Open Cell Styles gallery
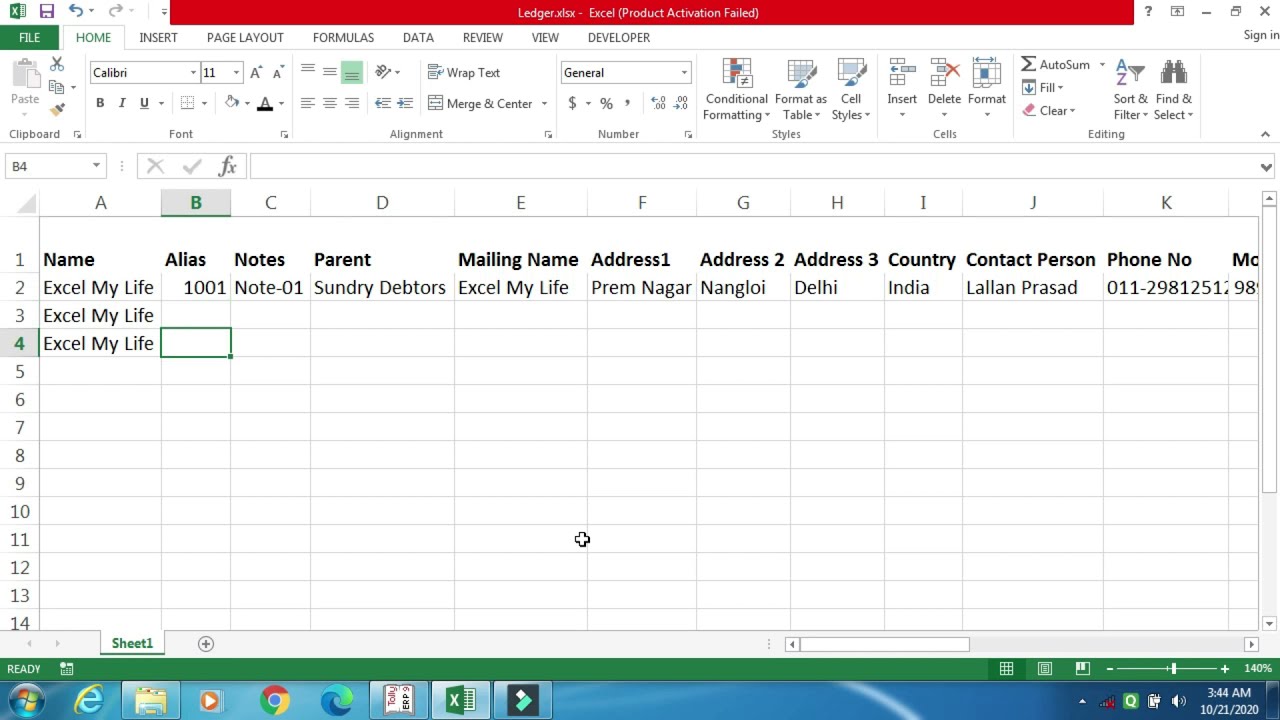The height and width of the screenshot is (720, 1280). tap(851, 91)
